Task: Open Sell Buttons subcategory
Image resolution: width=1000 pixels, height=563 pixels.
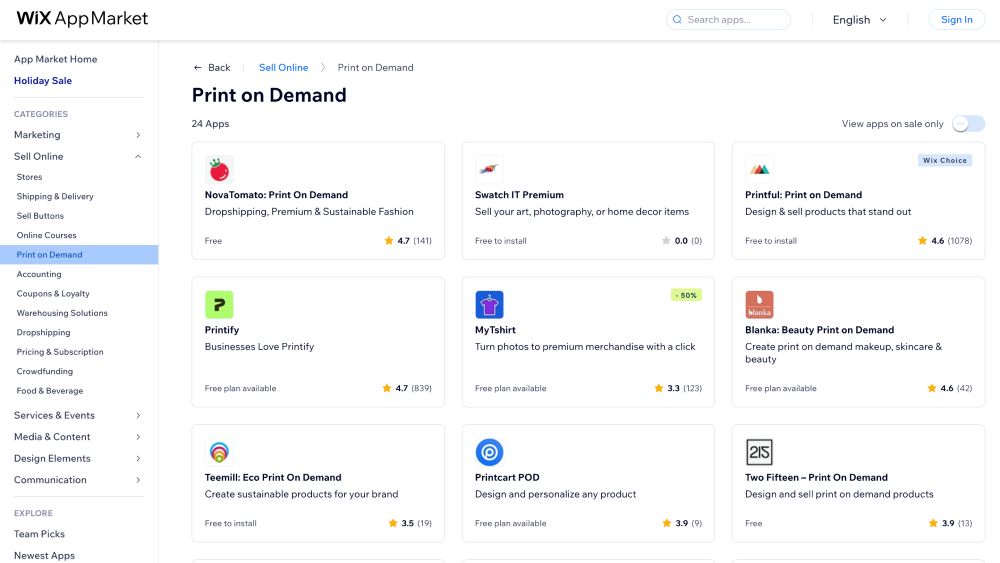Action: [40, 216]
